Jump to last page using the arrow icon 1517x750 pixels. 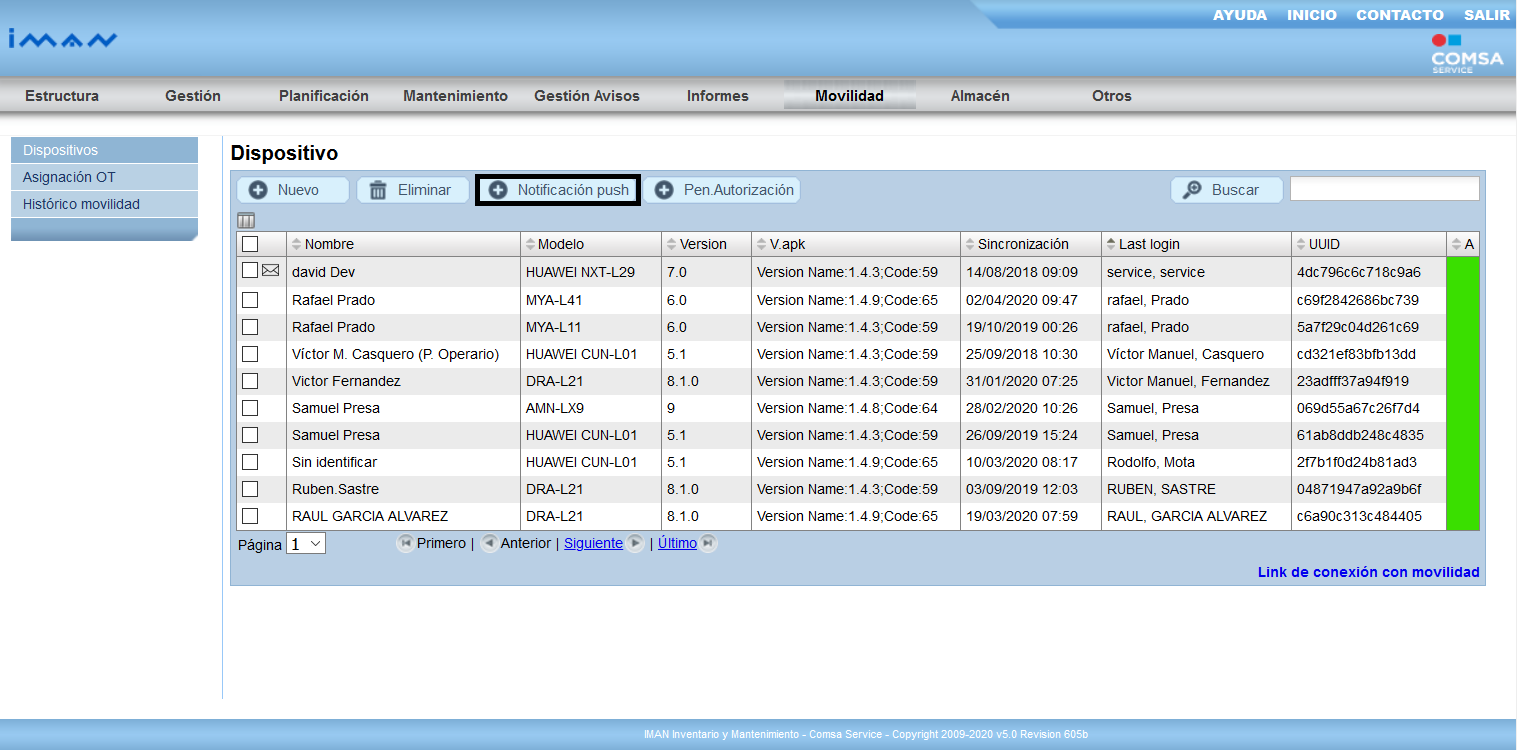coord(708,543)
